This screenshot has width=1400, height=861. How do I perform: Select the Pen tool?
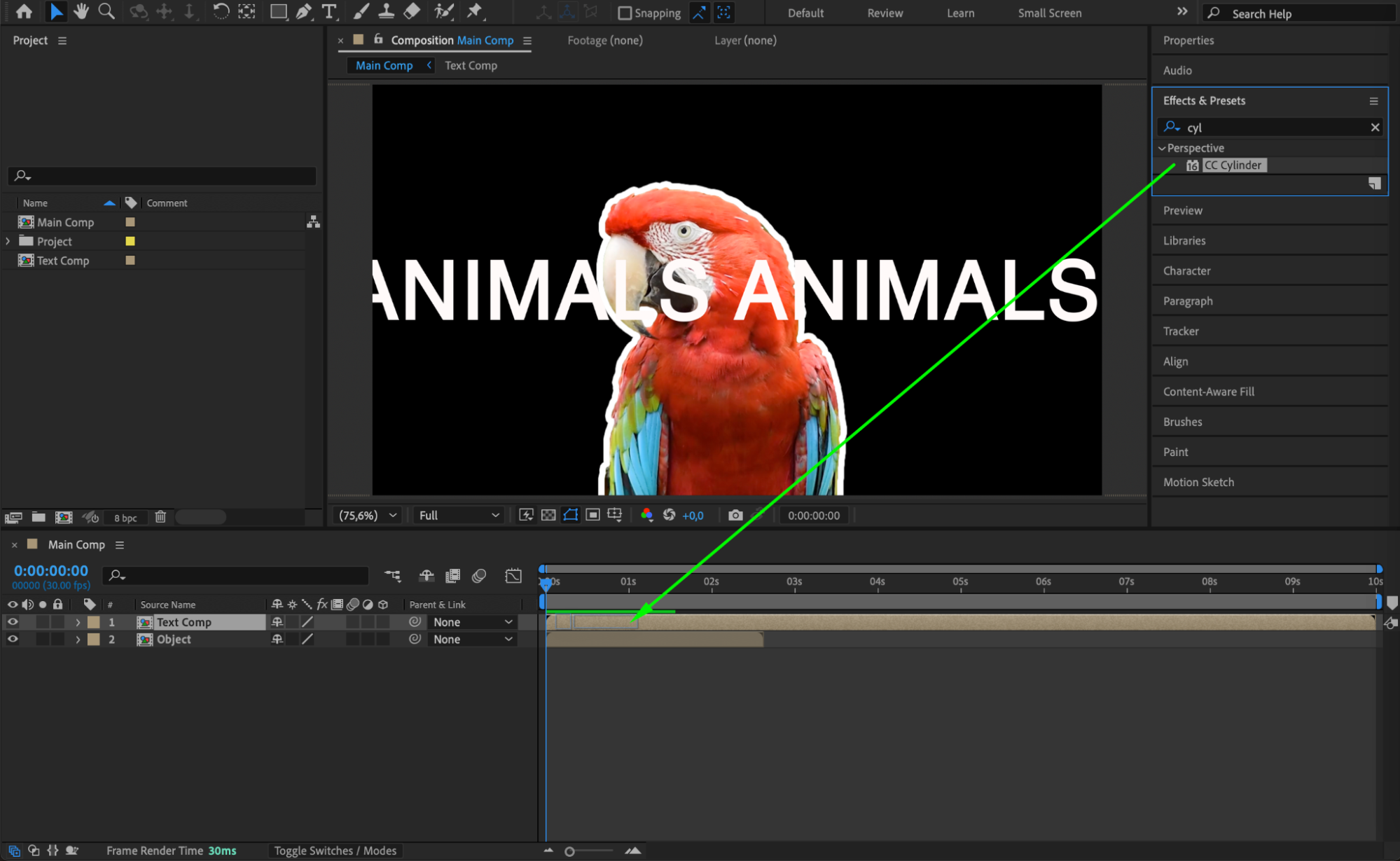click(304, 12)
